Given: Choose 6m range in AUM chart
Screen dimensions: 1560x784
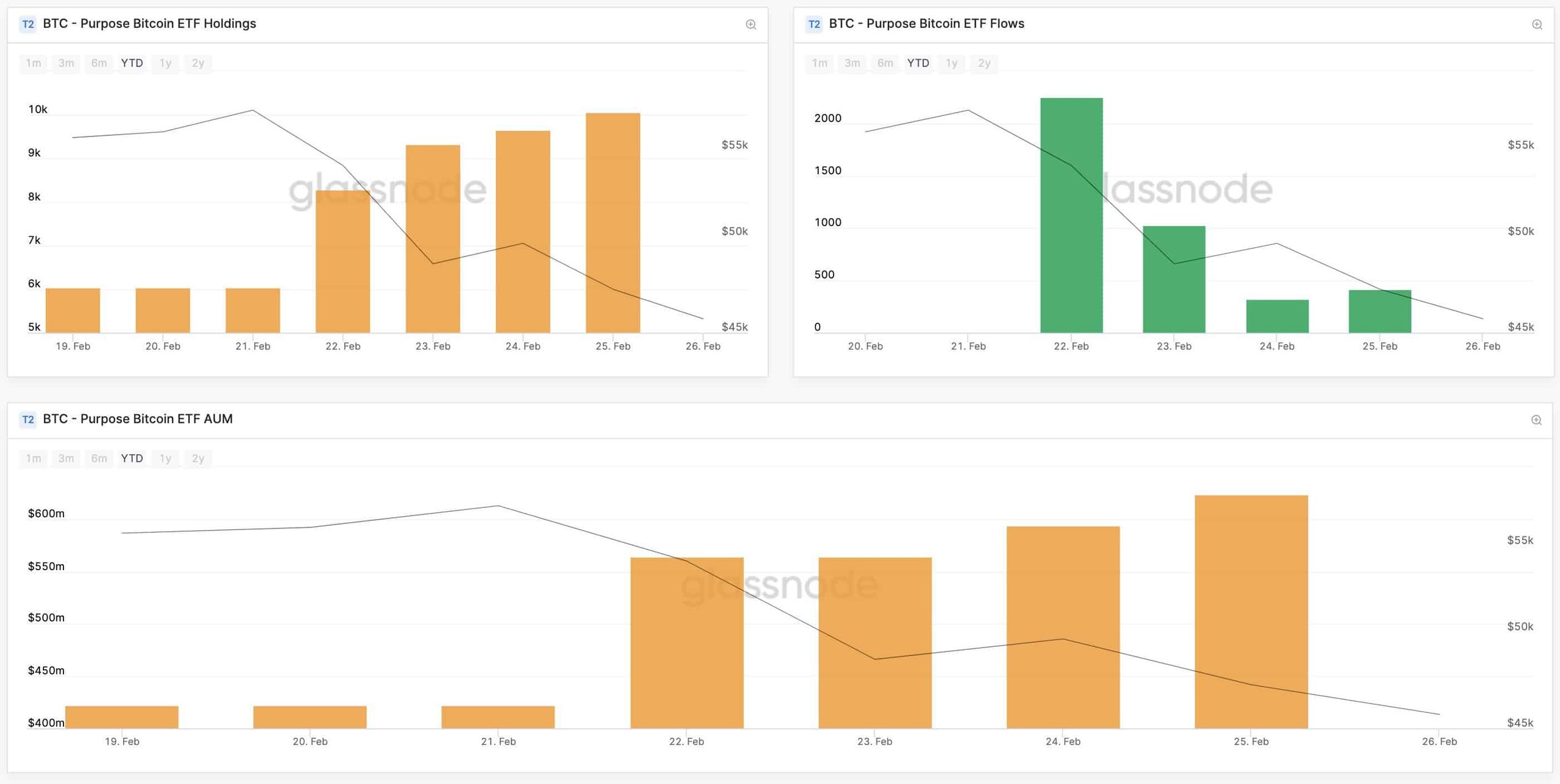Looking at the screenshot, I should click(99, 459).
